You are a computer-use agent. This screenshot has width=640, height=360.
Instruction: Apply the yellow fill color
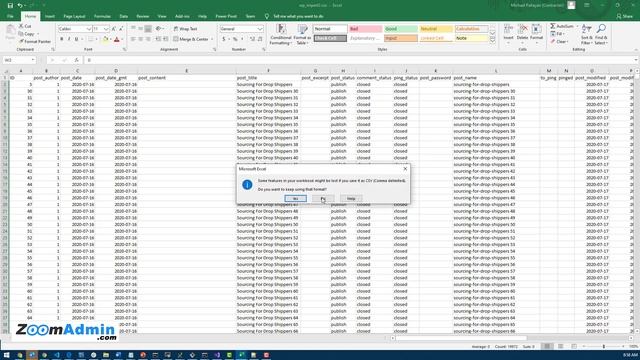[105, 40]
